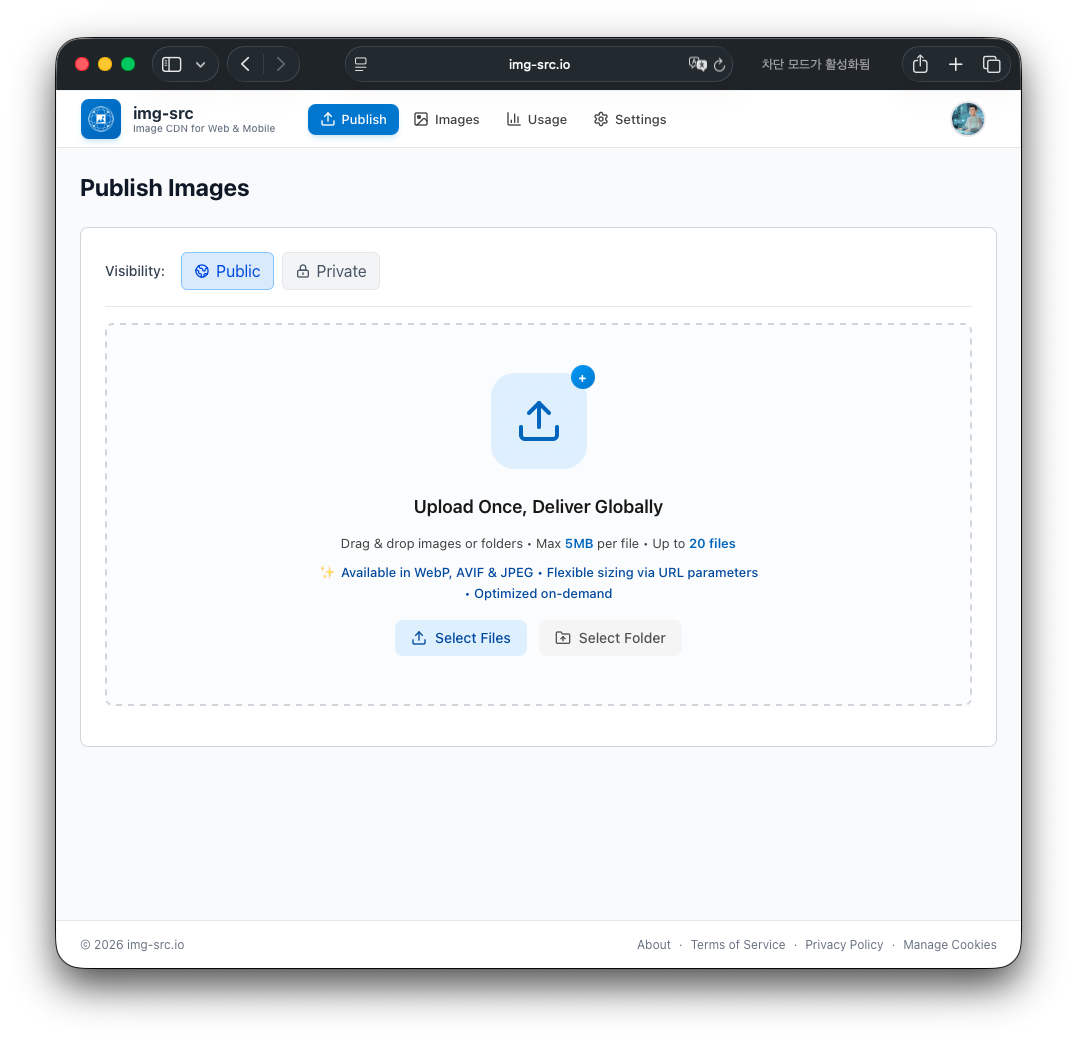Click the img-src globe logo icon
Screen dimensions: 1077x1042
coord(101,119)
